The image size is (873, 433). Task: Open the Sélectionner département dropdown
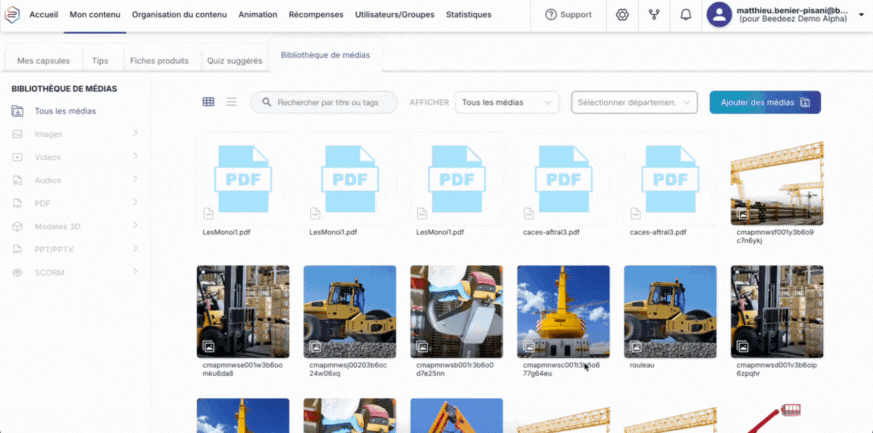pos(633,102)
